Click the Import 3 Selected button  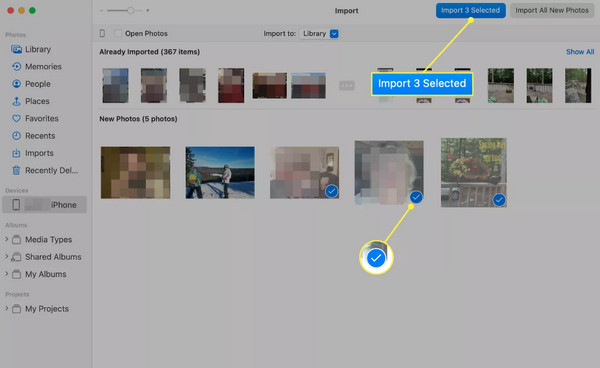(x=471, y=10)
